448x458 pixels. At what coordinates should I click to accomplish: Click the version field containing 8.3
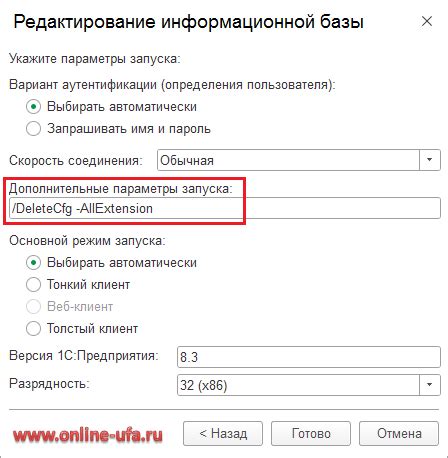309,357
